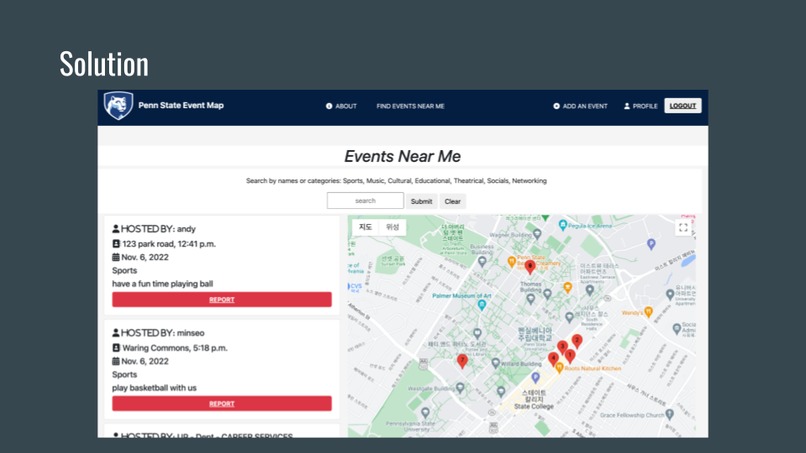806x453 pixels.
Task: Click the calendar icon in andy's card
Action: (x=116, y=257)
